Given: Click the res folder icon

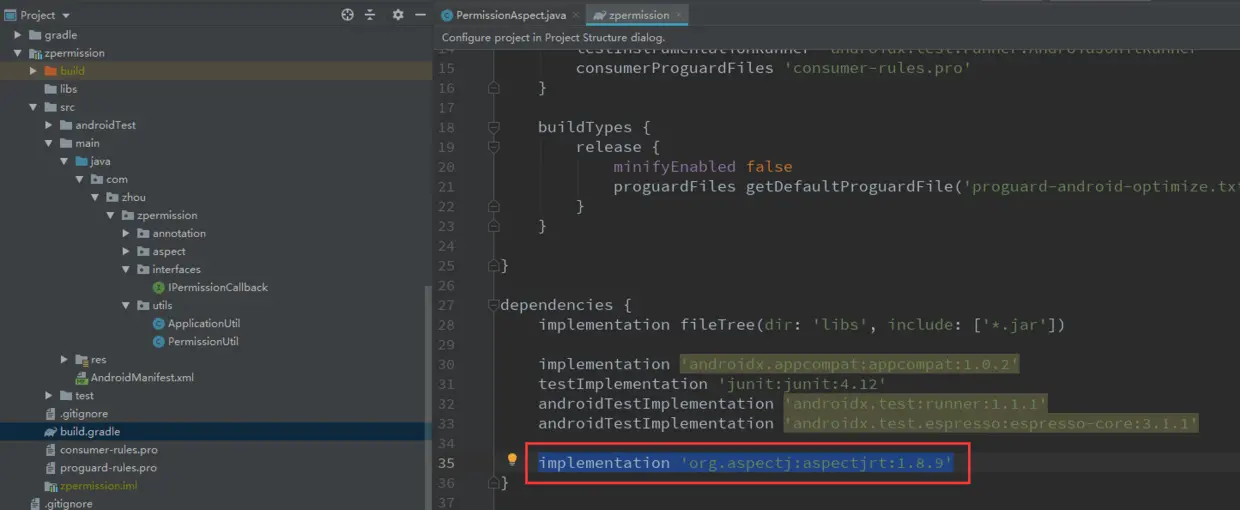Looking at the screenshot, I should 81,359.
